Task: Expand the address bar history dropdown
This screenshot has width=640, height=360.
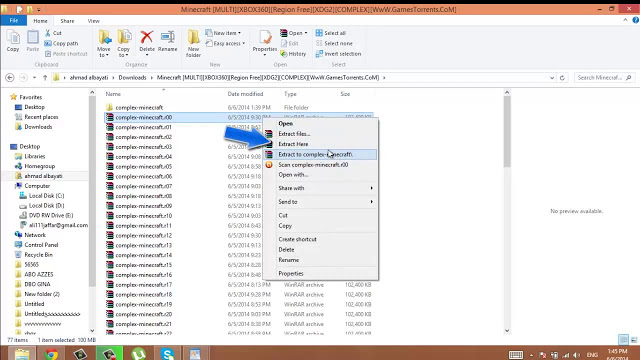Action: [x=552, y=78]
